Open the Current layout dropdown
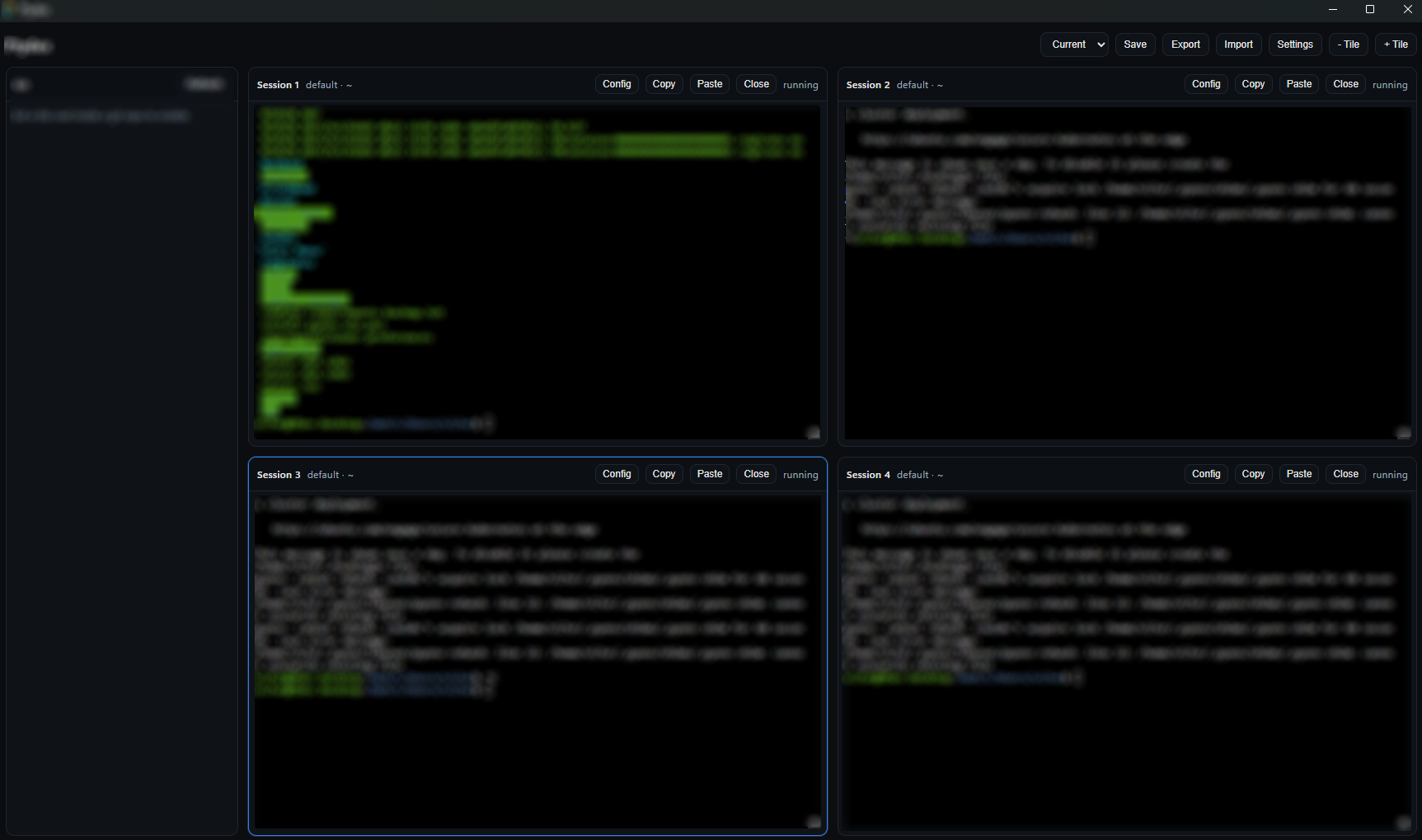The width and height of the screenshot is (1422, 840). (x=1075, y=45)
